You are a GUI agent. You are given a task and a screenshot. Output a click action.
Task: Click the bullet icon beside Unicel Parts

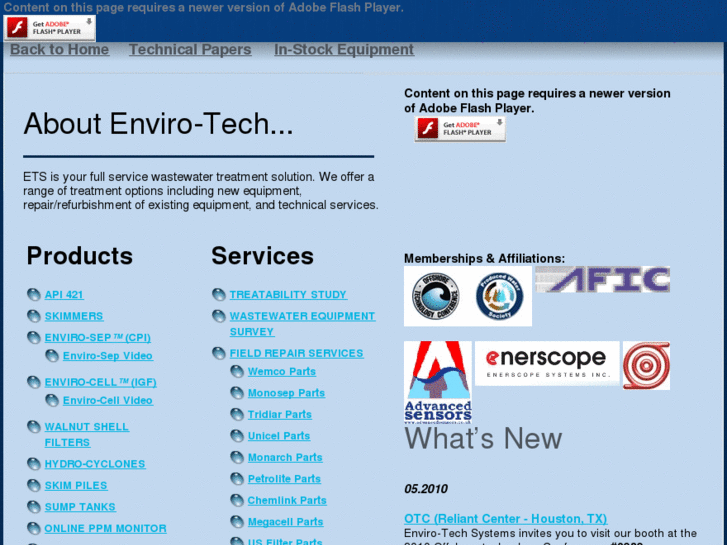click(x=237, y=436)
